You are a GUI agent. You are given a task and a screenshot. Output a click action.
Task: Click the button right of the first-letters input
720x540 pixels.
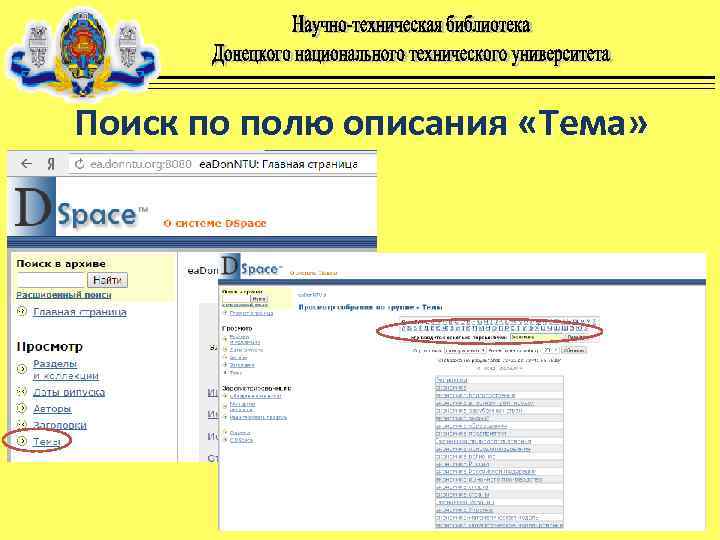[574, 337]
